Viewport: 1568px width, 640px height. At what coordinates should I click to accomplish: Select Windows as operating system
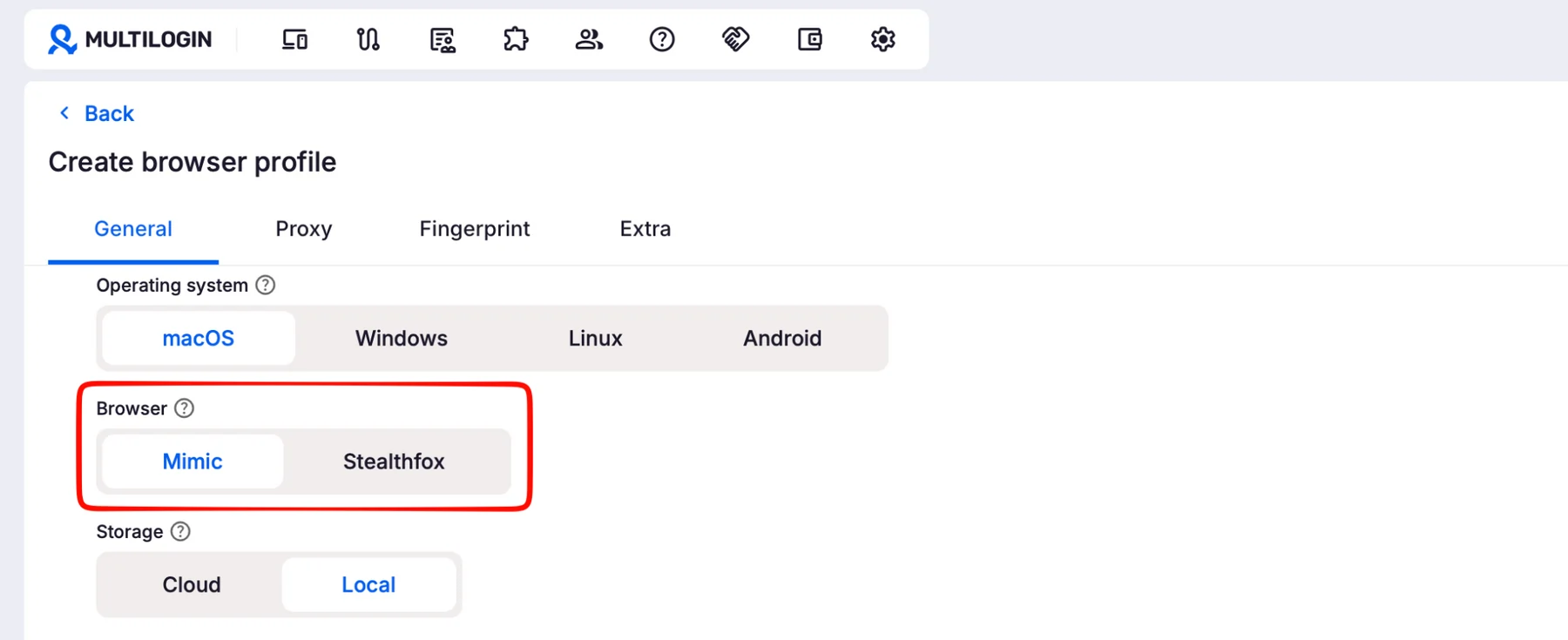pyautogui.click(x=402, y=338)
